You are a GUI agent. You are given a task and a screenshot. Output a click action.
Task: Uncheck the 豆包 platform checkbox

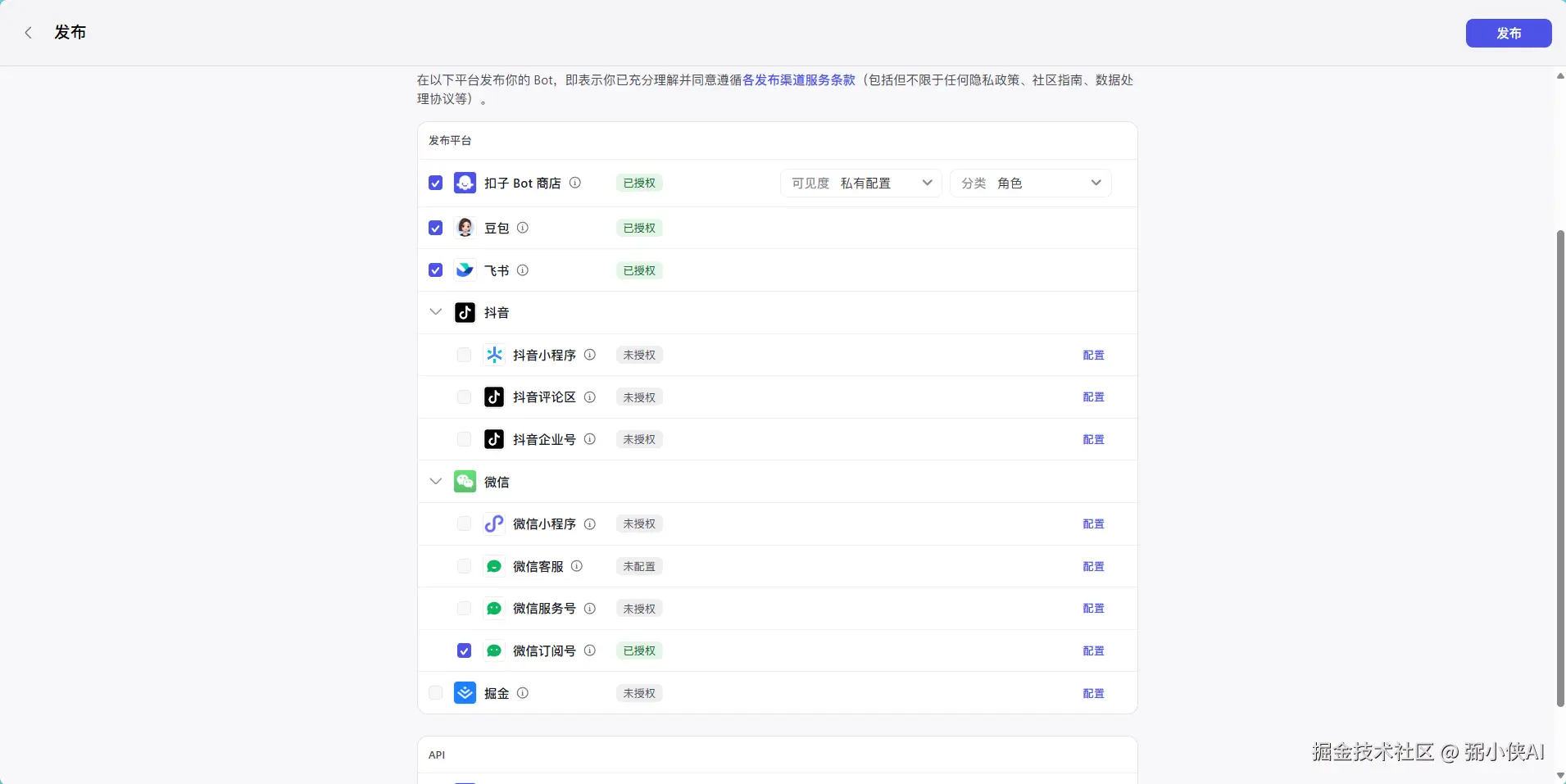point(436,228)
